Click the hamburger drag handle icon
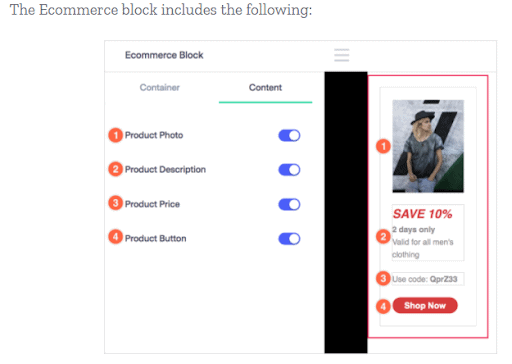 [x=341, y=55]
